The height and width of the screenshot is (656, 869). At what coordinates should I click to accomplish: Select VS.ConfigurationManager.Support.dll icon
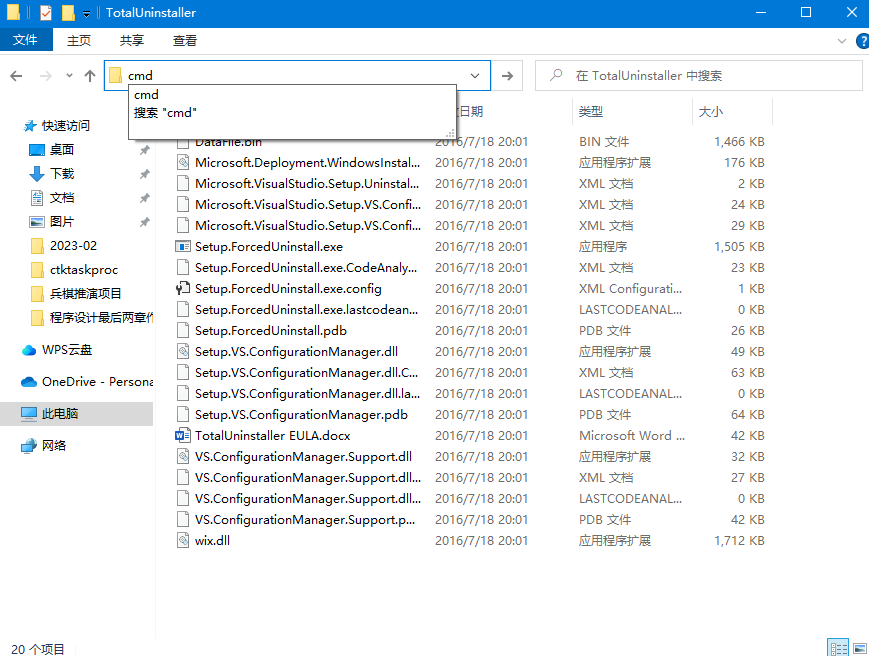click(183, 457)
